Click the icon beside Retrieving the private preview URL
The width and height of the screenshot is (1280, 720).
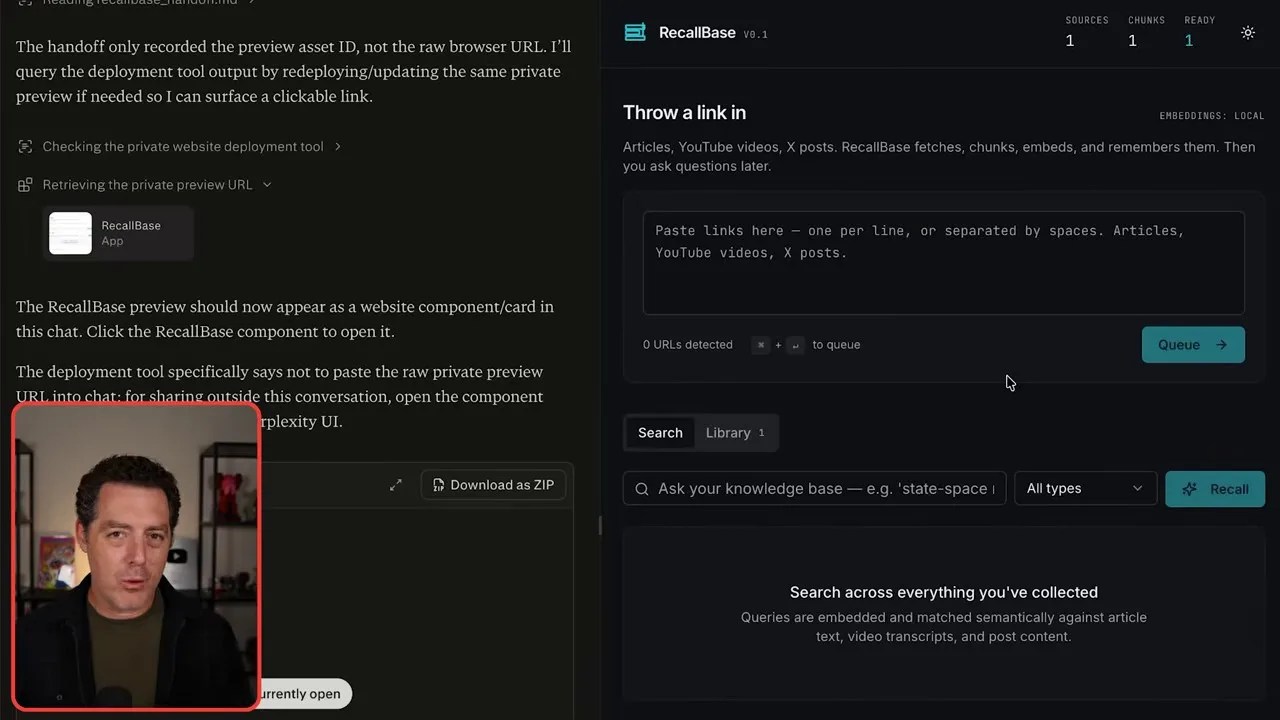pyautogui.click(x=25, y=185)
